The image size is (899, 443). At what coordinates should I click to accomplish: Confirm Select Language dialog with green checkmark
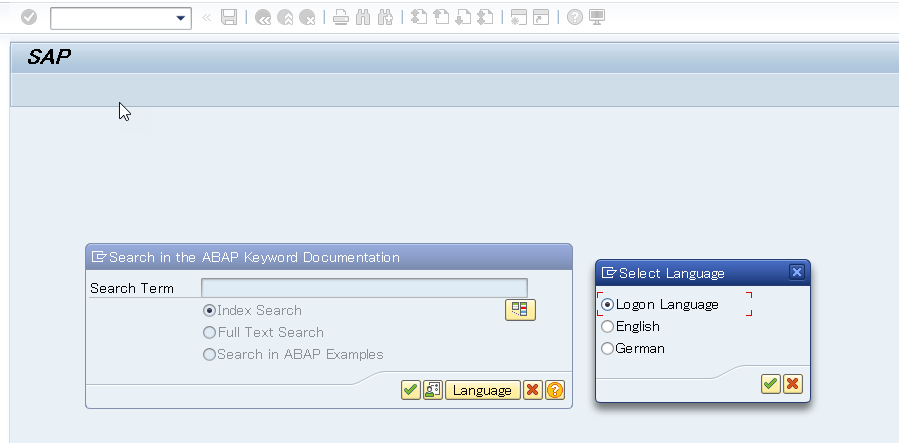(771, 383)
